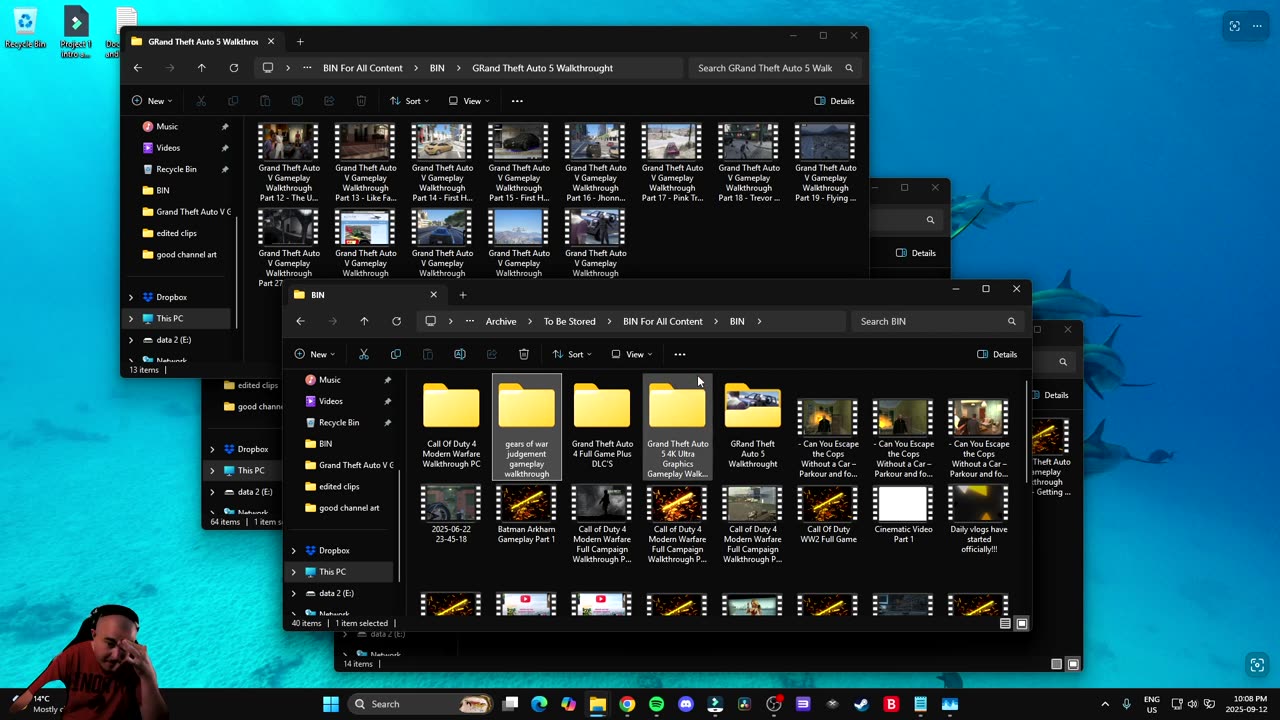The image size is (1280, 720).
Task: Expand hidden breadcrumb folders in BIN window
Action: [470, 321]
